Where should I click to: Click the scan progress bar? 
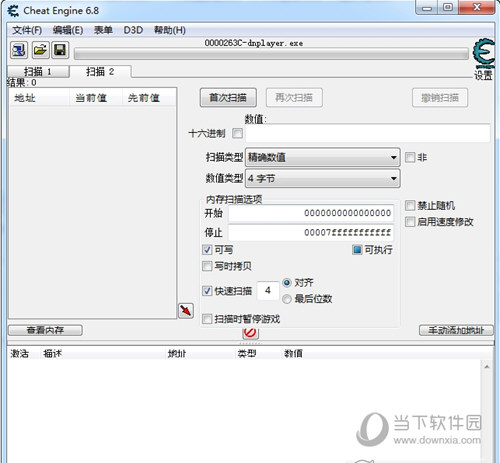(x=271, y=54)
